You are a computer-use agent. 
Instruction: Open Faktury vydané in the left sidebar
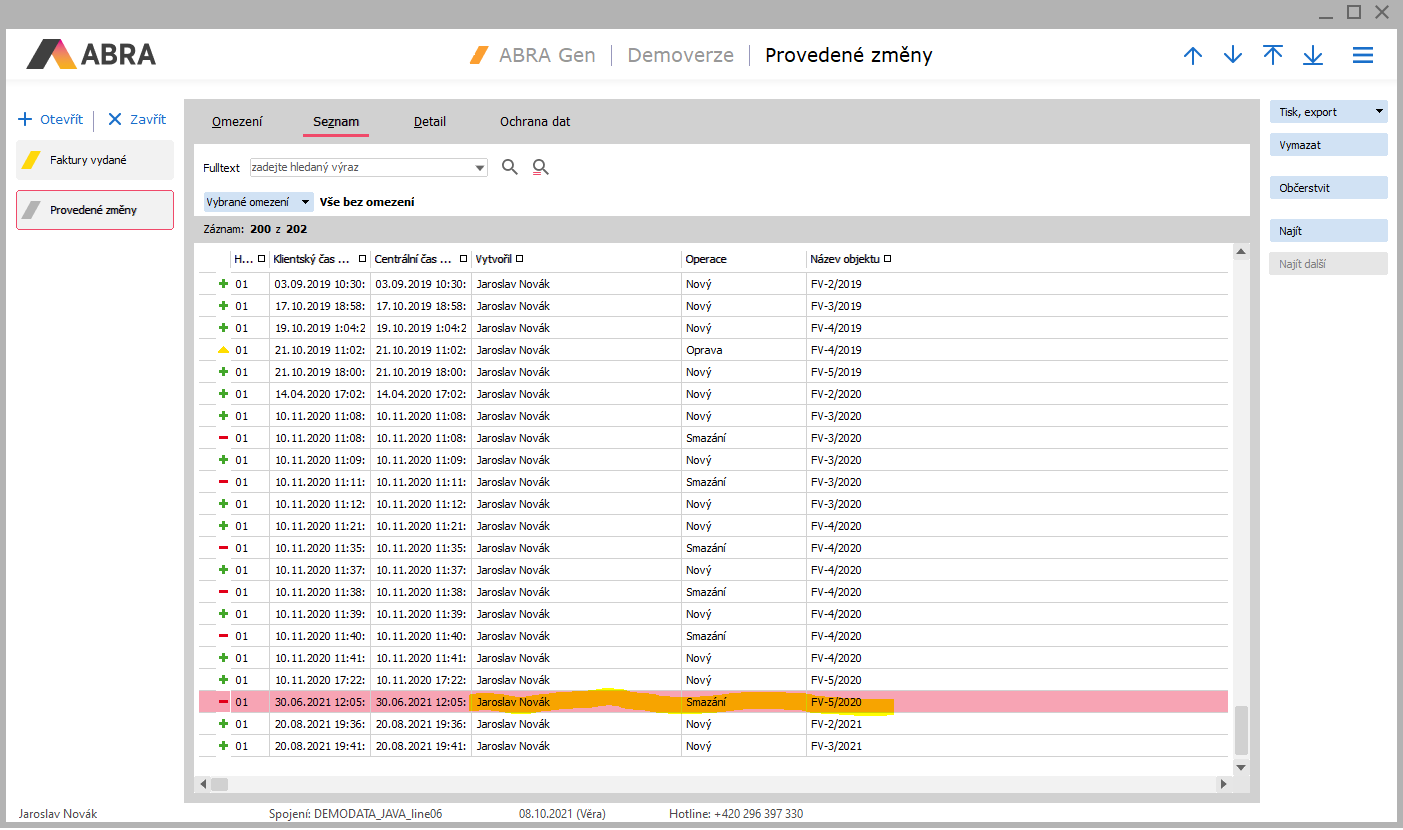pyautogui.click(x=95, y=160)
